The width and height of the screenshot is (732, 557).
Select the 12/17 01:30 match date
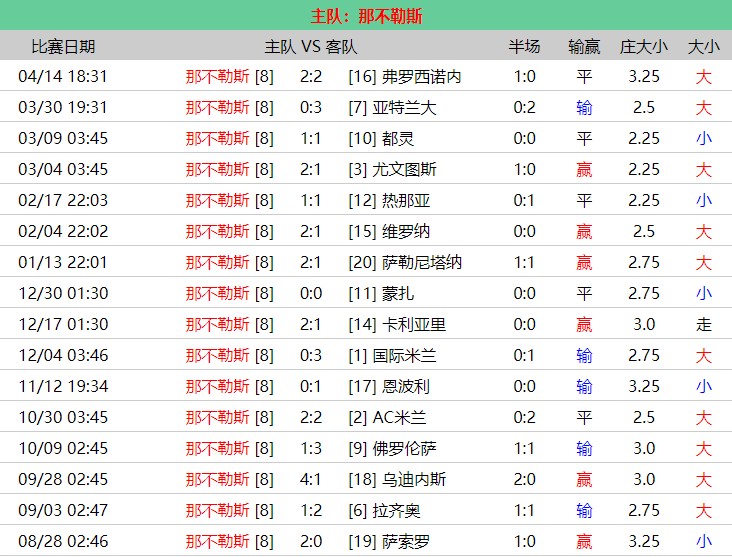(x=63, y=324)
